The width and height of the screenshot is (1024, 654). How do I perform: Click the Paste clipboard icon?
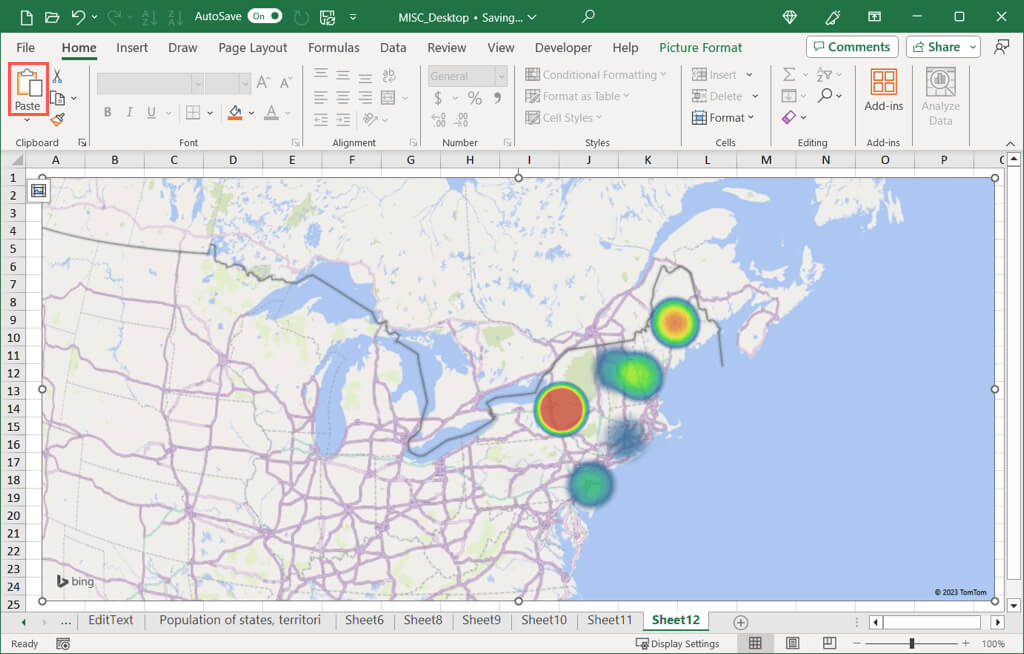pyautogui.click(x=28, y=83)
